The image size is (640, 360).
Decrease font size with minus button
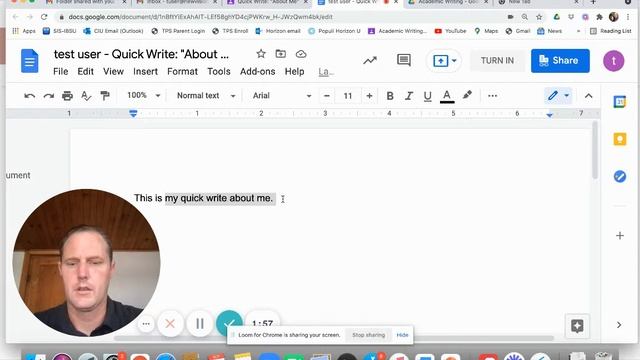(327, 96)
